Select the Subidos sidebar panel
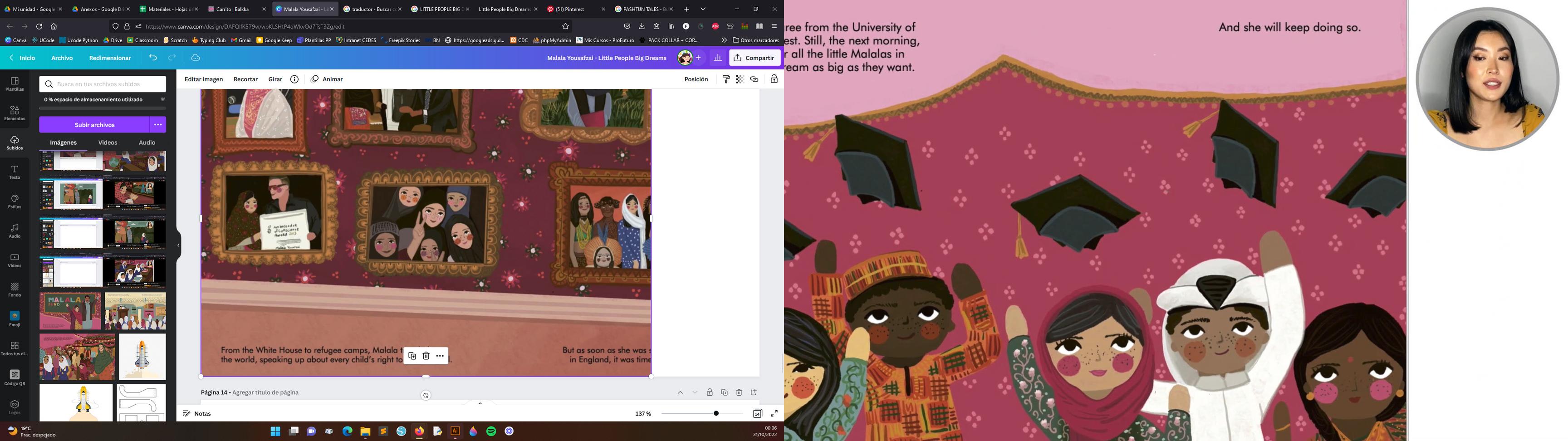Screen dimensions: 1568x441 [15, 143]
